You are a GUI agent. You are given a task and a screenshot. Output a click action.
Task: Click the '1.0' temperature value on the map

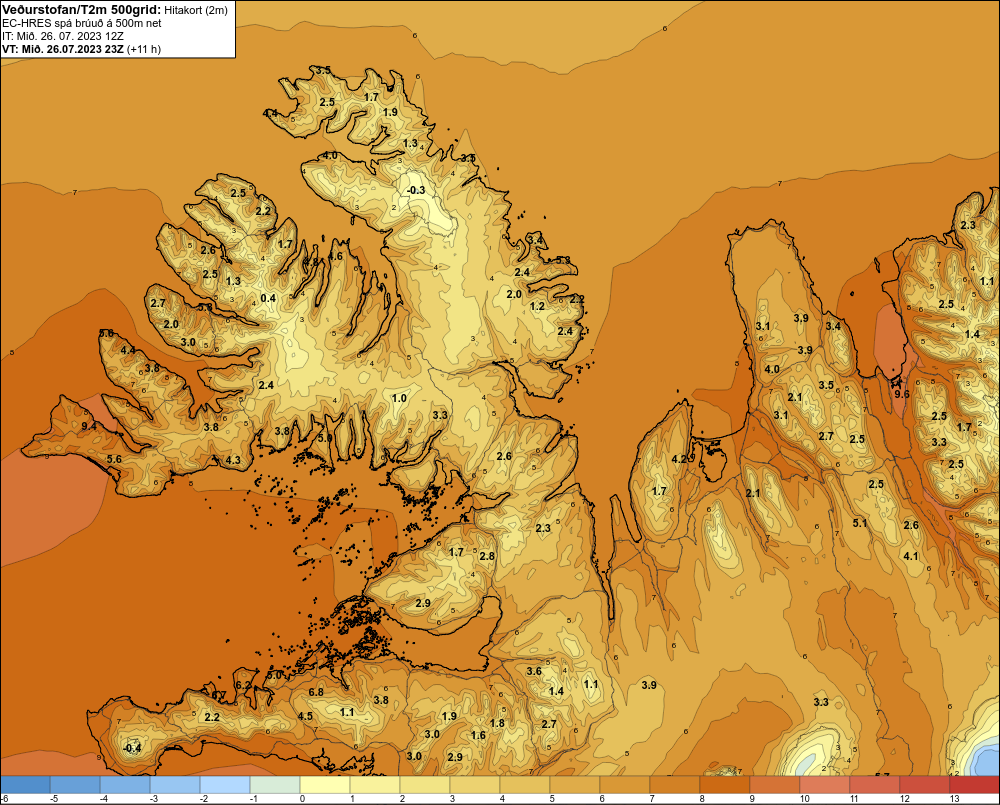click(x=399, y=398)
